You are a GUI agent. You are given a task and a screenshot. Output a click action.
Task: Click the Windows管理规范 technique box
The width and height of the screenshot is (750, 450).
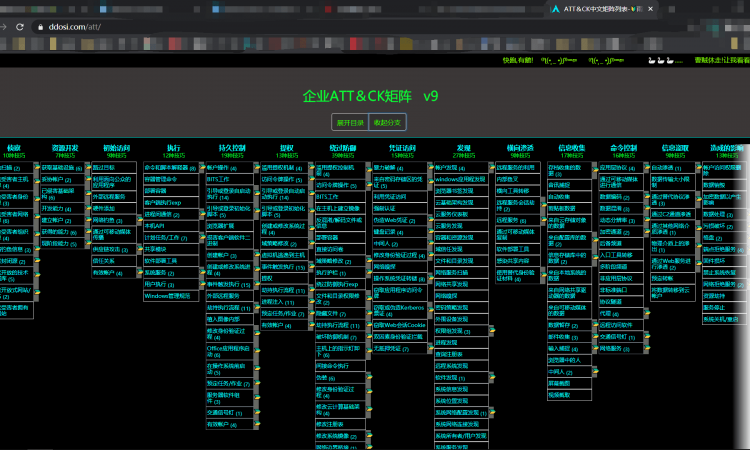coord(171,296)
